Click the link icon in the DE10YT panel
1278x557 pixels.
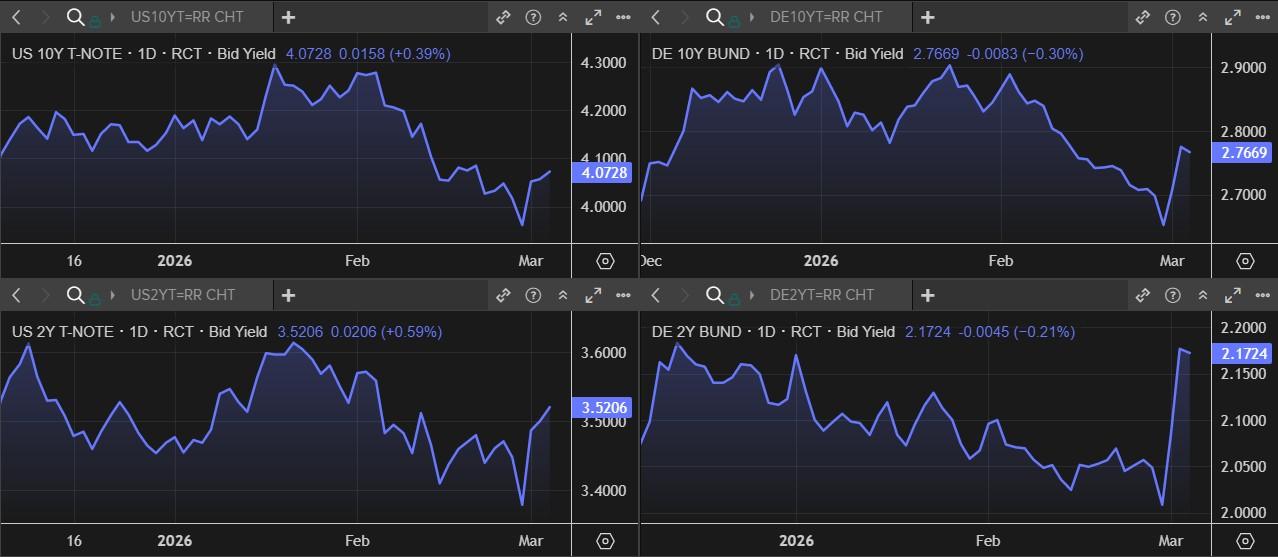point(1143,17)
